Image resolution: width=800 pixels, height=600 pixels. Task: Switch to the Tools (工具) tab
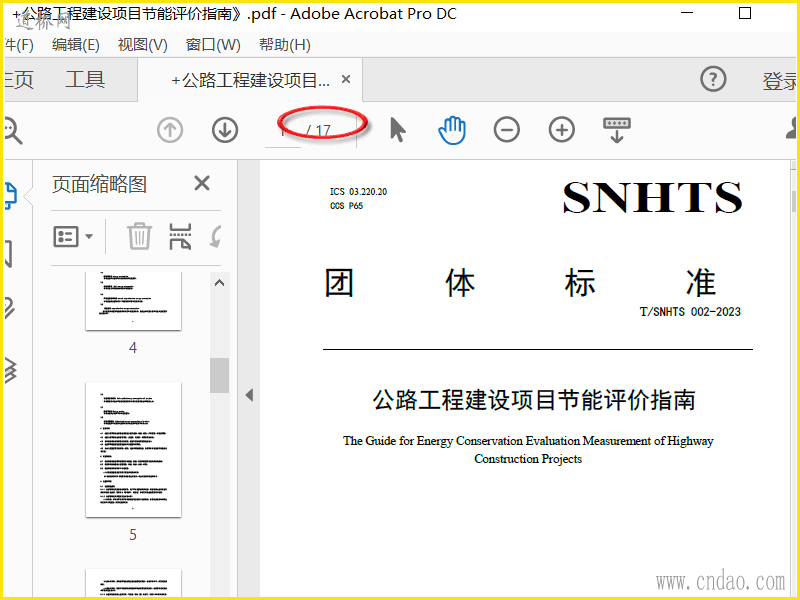(85, 80)
